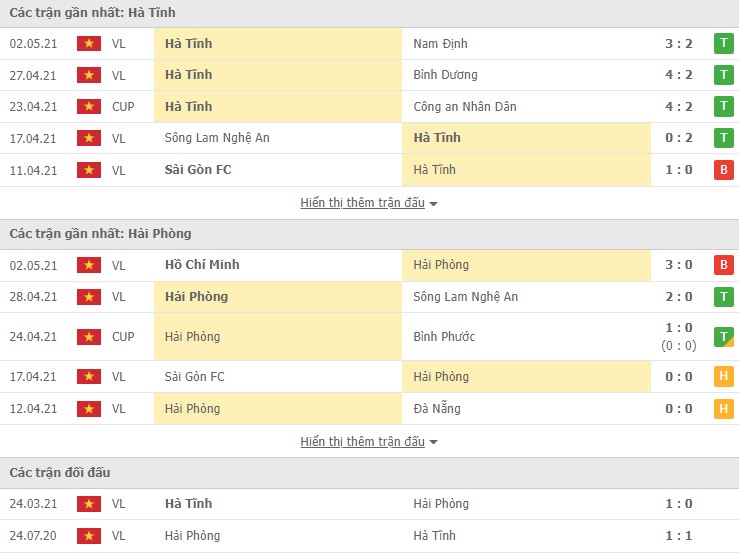
Task: Click the green T badge for Hà Tĩnh vs Nam Định
Action: pos(722,44)
